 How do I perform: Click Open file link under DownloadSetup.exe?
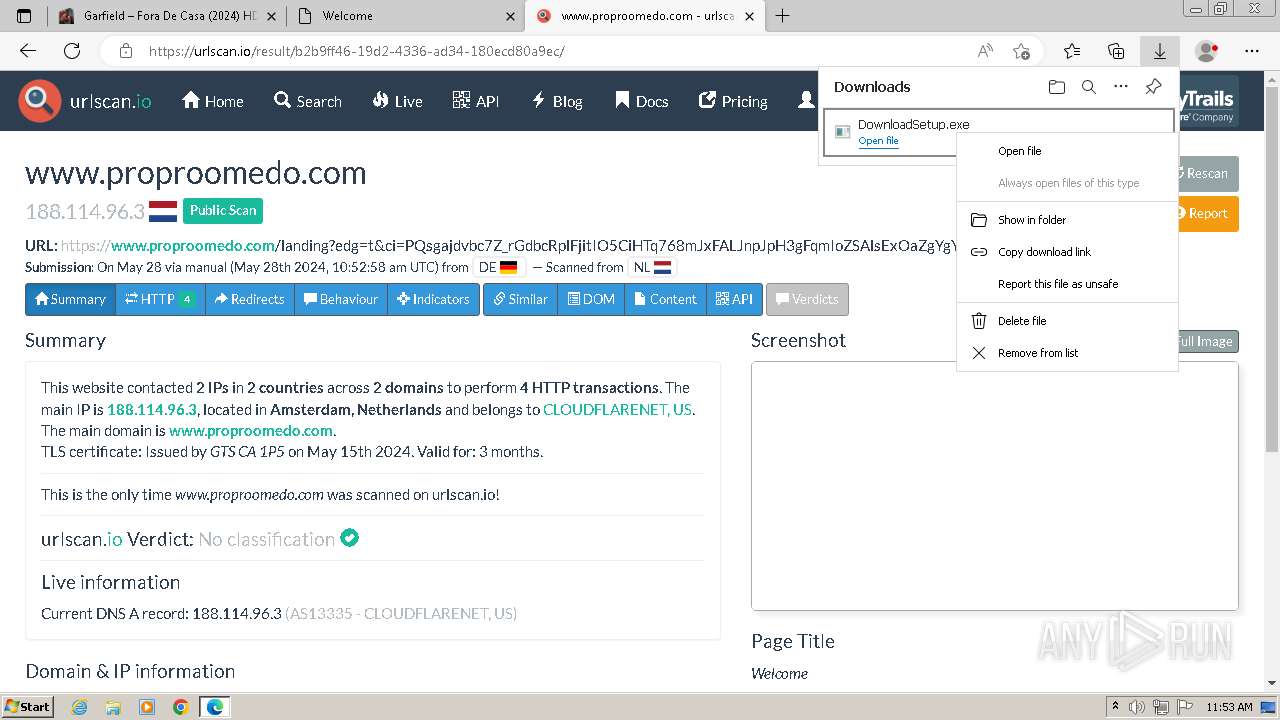click(x=878, y=141)
